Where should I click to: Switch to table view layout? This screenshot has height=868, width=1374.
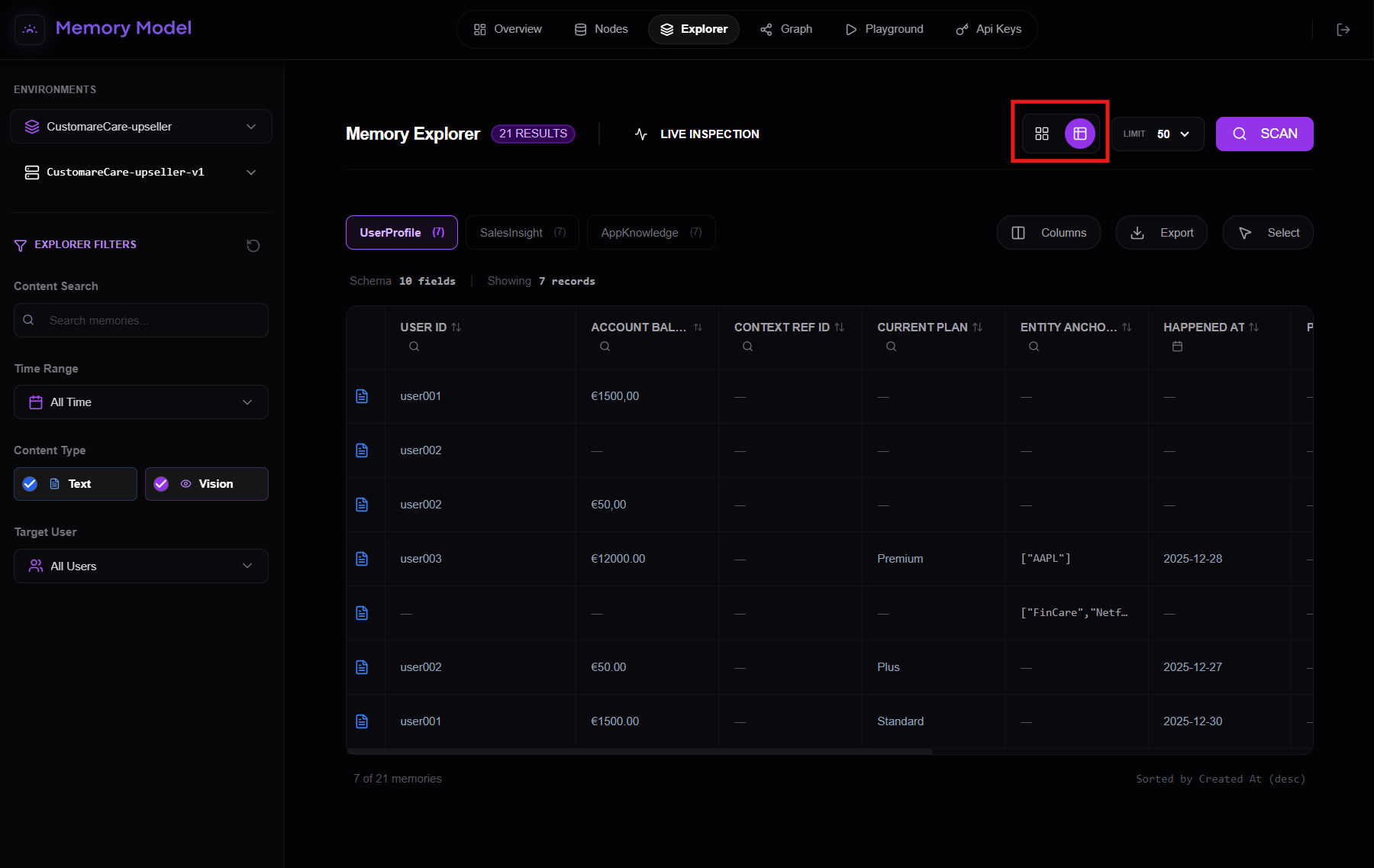[1080, 134]
